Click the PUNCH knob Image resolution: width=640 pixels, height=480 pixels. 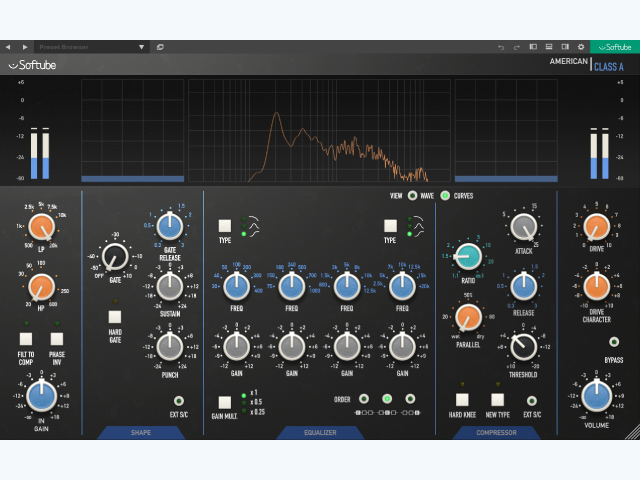tap(170, 347)
